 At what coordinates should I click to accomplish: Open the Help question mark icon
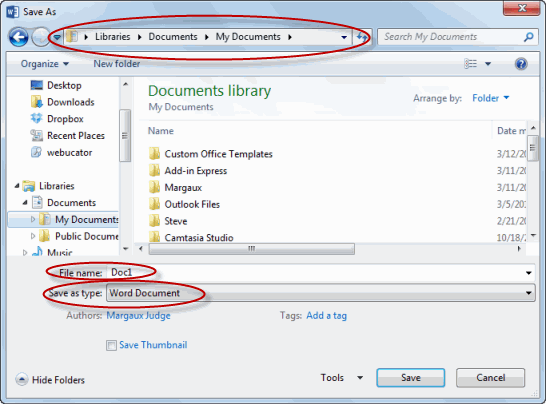521,64
